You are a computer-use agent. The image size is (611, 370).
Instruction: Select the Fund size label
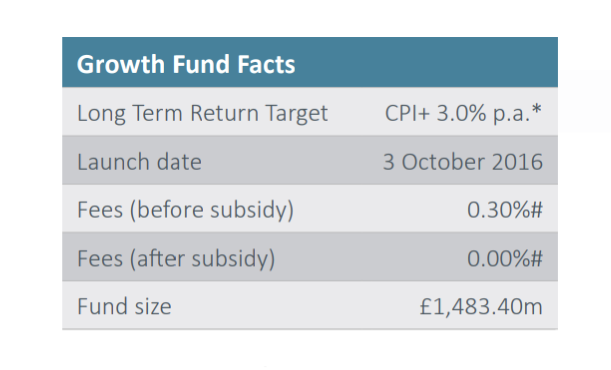pyautogui.click(x=124, y=307)
